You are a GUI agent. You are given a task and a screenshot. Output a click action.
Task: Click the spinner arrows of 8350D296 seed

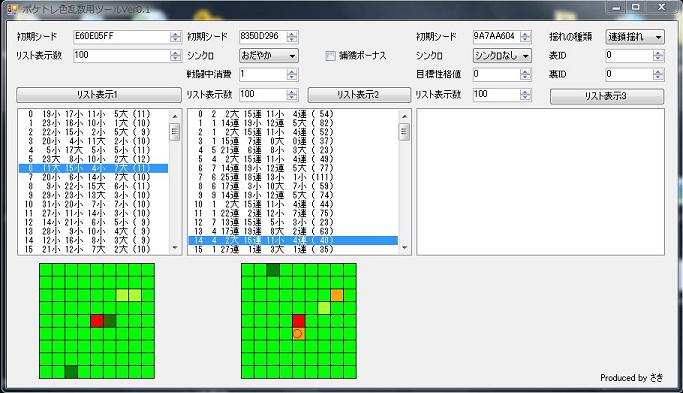click(x=292, y=37)
